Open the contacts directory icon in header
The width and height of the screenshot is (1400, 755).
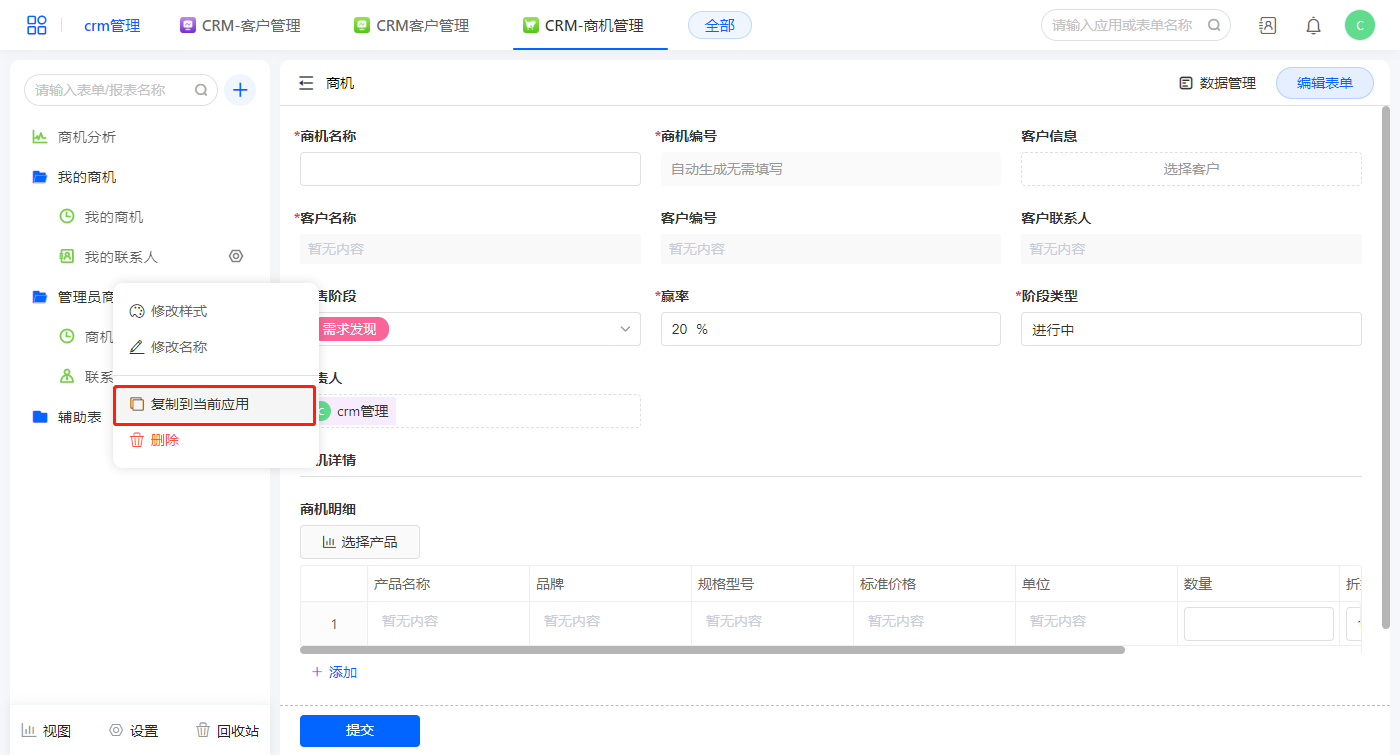1267,26
